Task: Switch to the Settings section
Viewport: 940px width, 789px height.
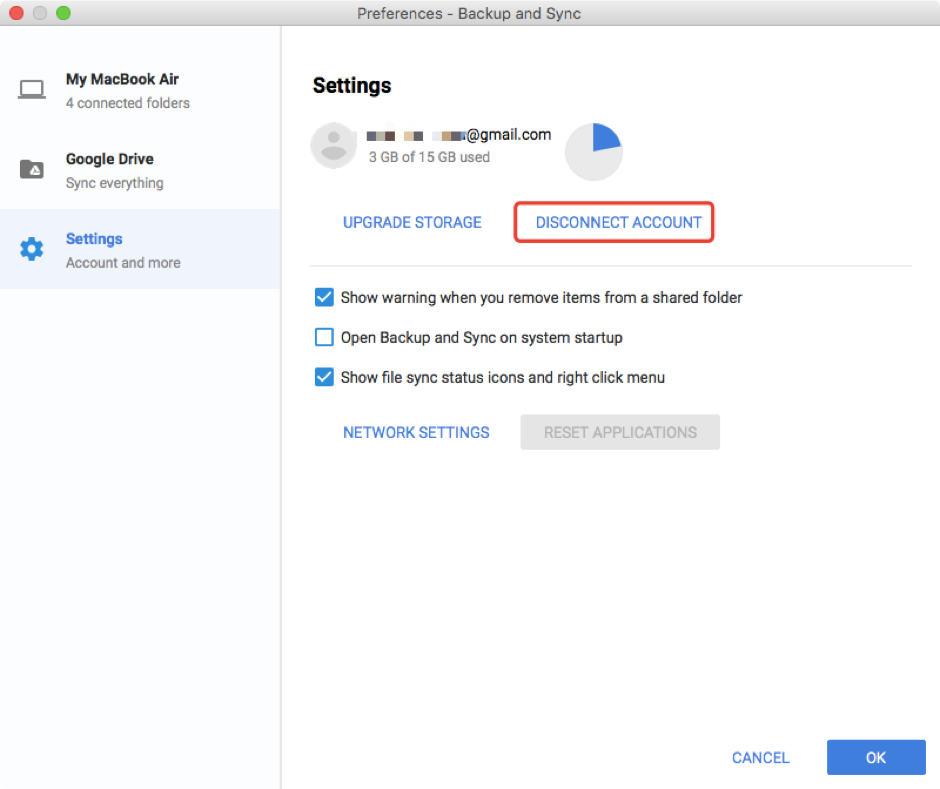Action: pos(93,239)
